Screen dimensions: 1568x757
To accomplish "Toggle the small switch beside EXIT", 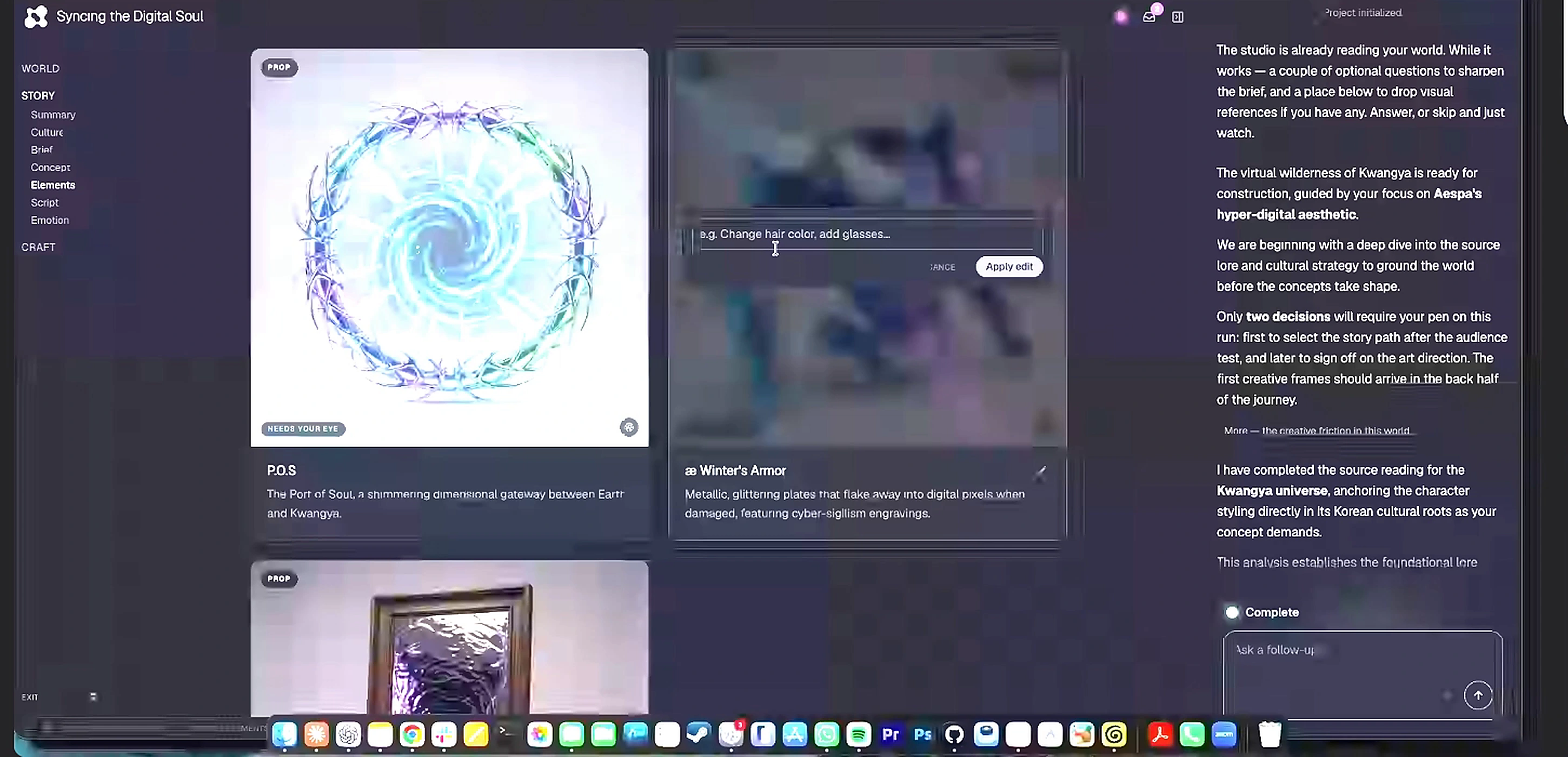I will click(93, 697).
